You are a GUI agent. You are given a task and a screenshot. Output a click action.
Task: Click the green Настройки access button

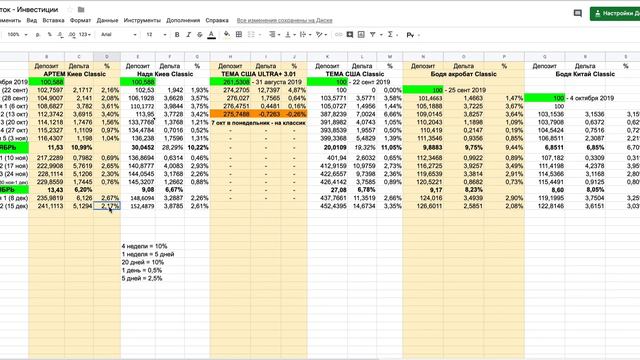click(615, 13)
